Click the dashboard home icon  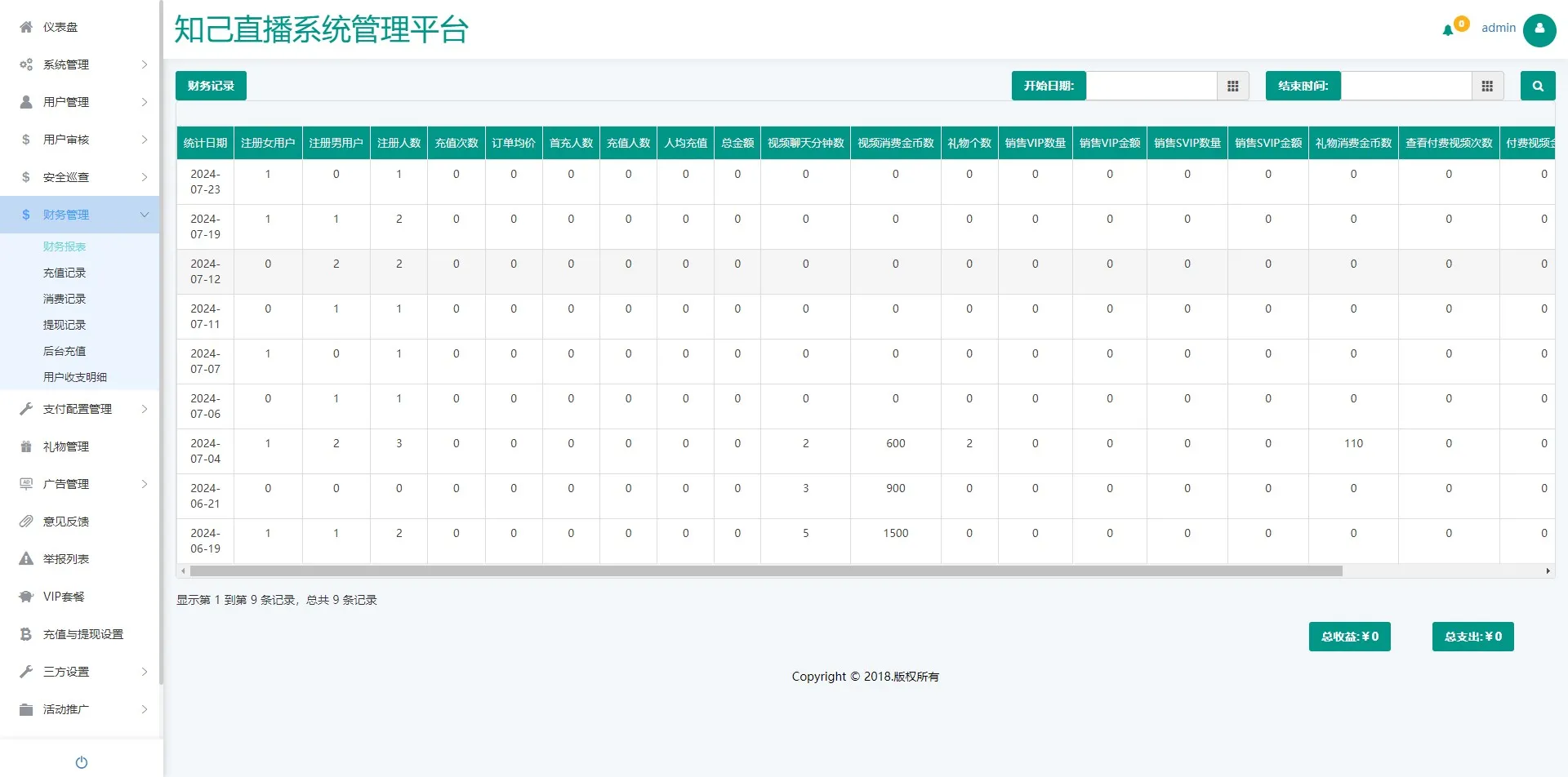tap(26, 27)
